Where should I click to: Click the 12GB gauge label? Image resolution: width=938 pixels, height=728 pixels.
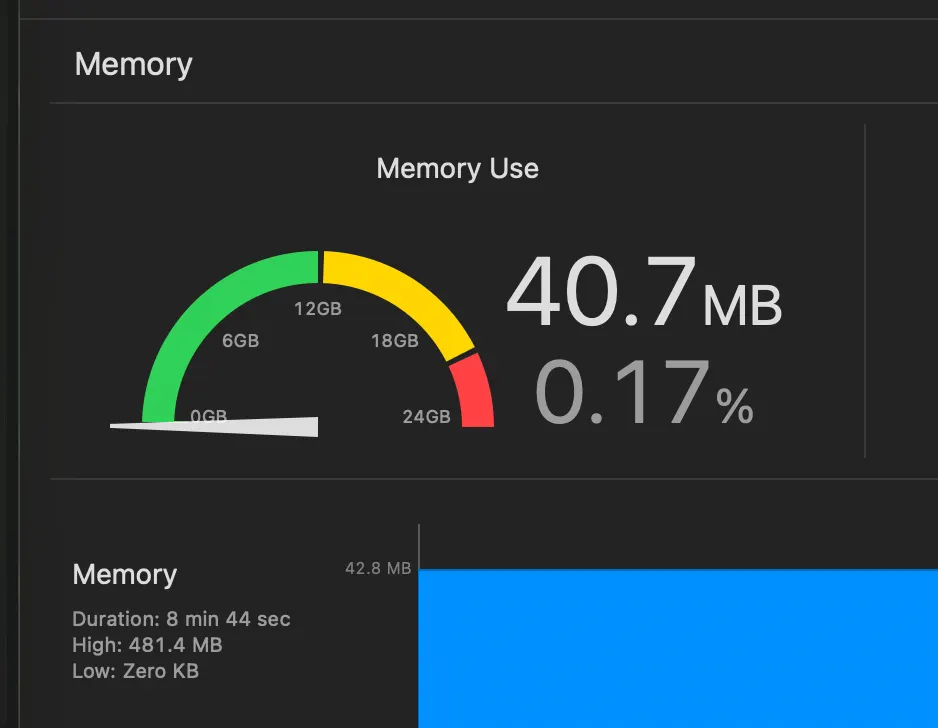(318, 309)
